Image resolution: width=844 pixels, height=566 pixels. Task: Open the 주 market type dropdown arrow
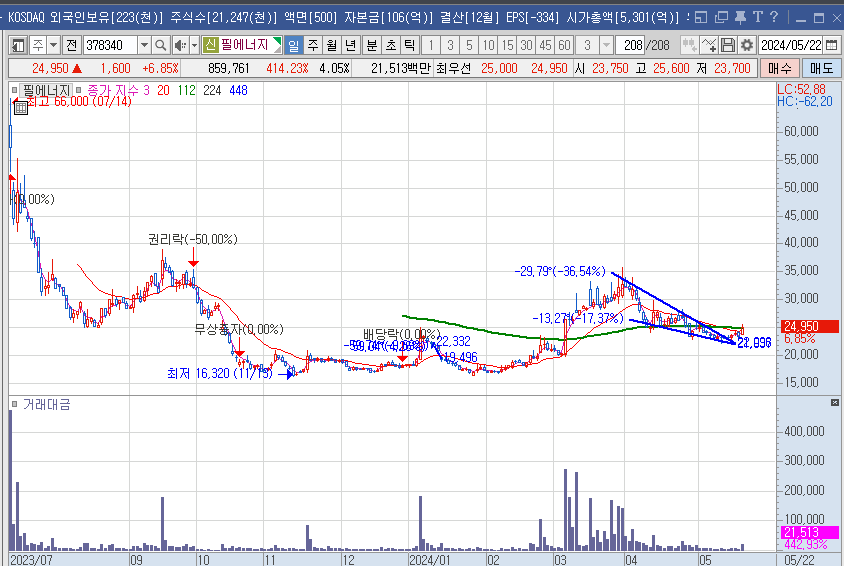pos(53,45)
